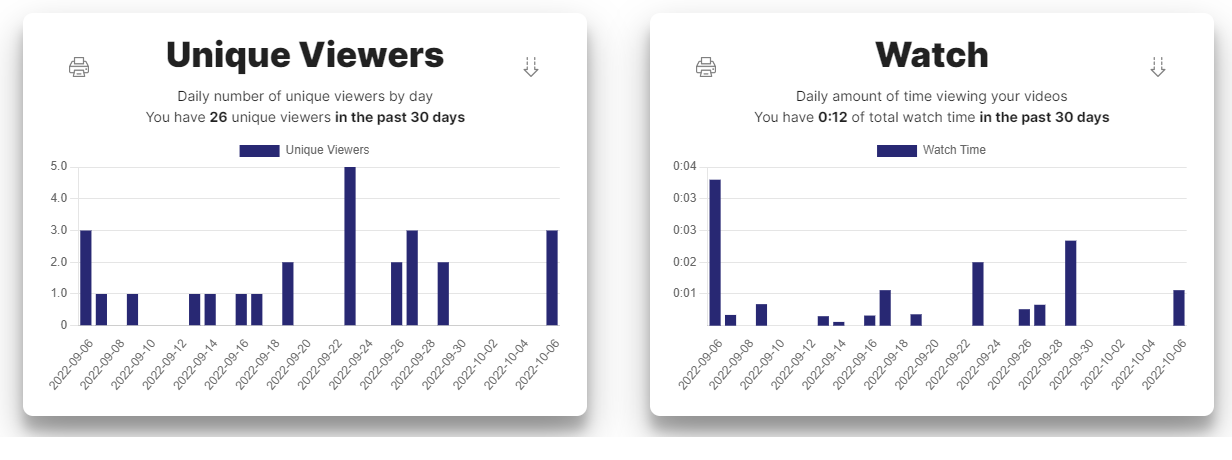Click the Unique Viewers legend color box
This screenshot has width=1232, height=460.
259,150
